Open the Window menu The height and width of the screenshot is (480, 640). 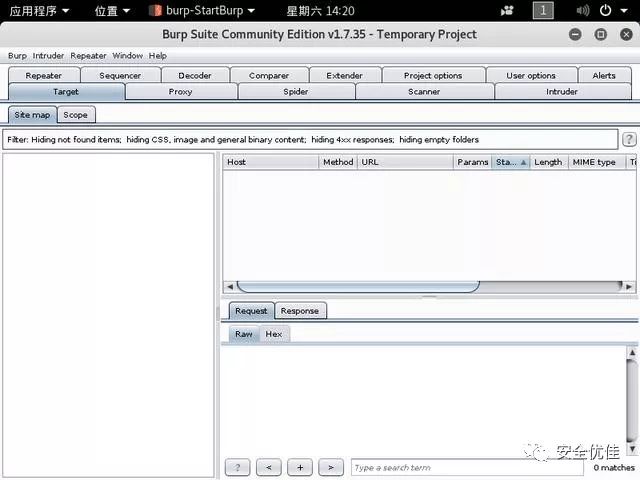(x=127, y=56)
